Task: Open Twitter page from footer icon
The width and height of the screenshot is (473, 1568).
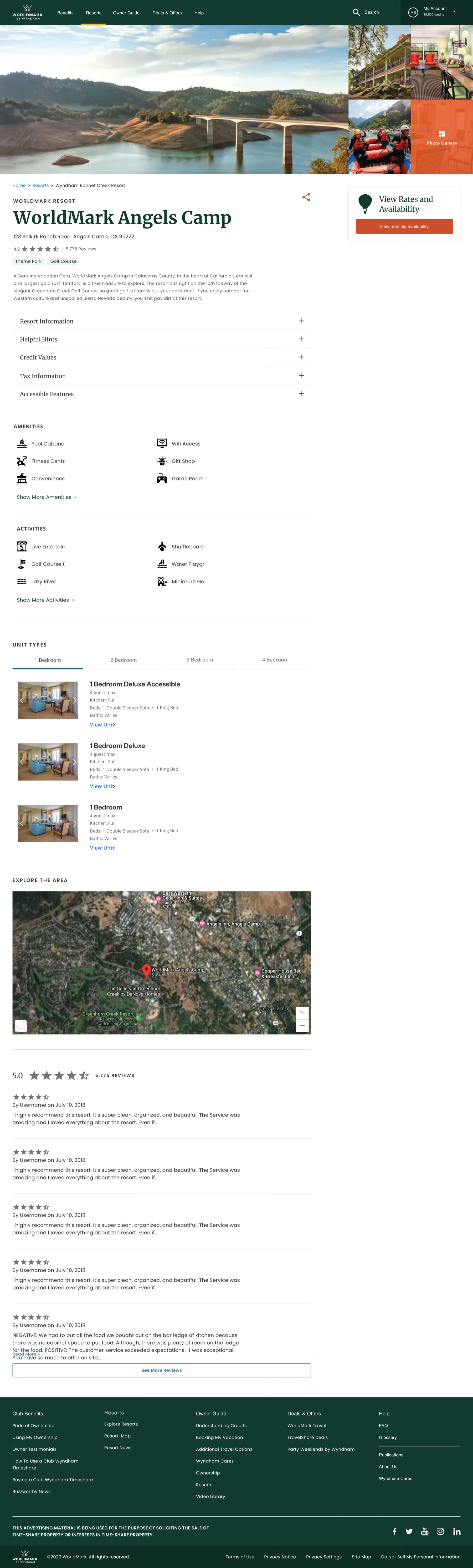Action: click(409, 1531)
